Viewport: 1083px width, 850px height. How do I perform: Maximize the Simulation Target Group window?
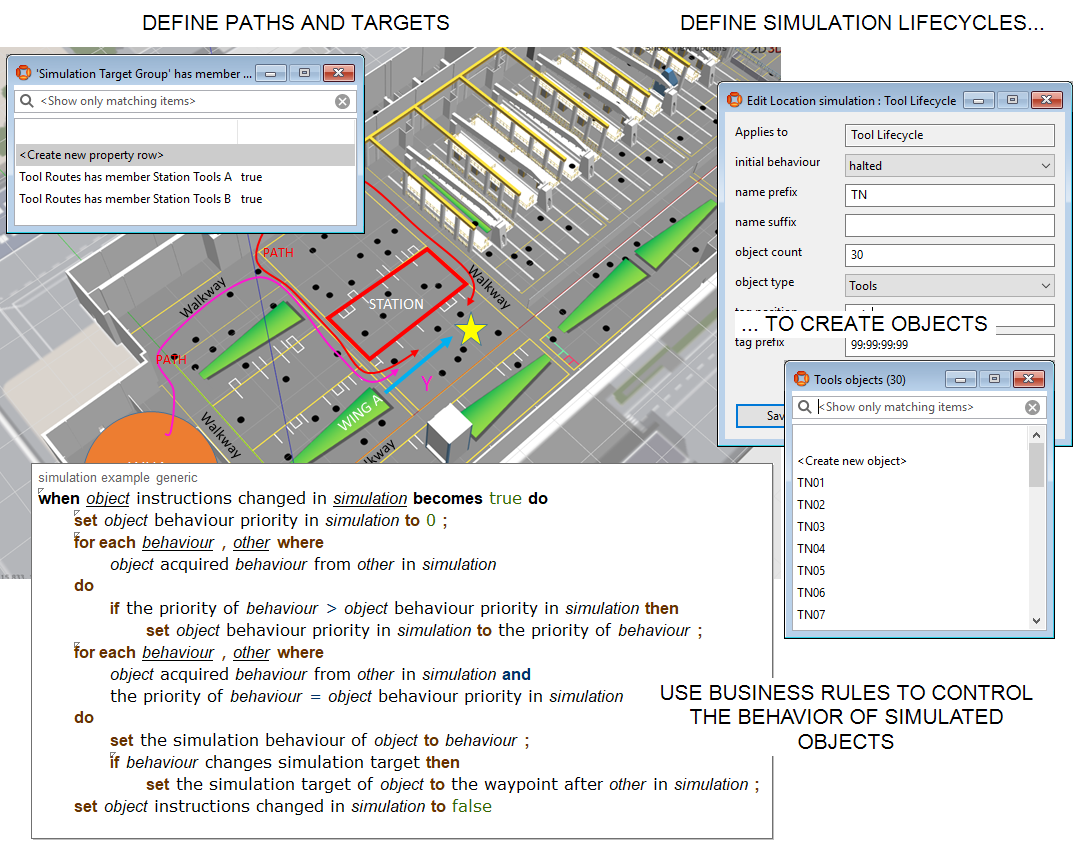click(304, 73)
